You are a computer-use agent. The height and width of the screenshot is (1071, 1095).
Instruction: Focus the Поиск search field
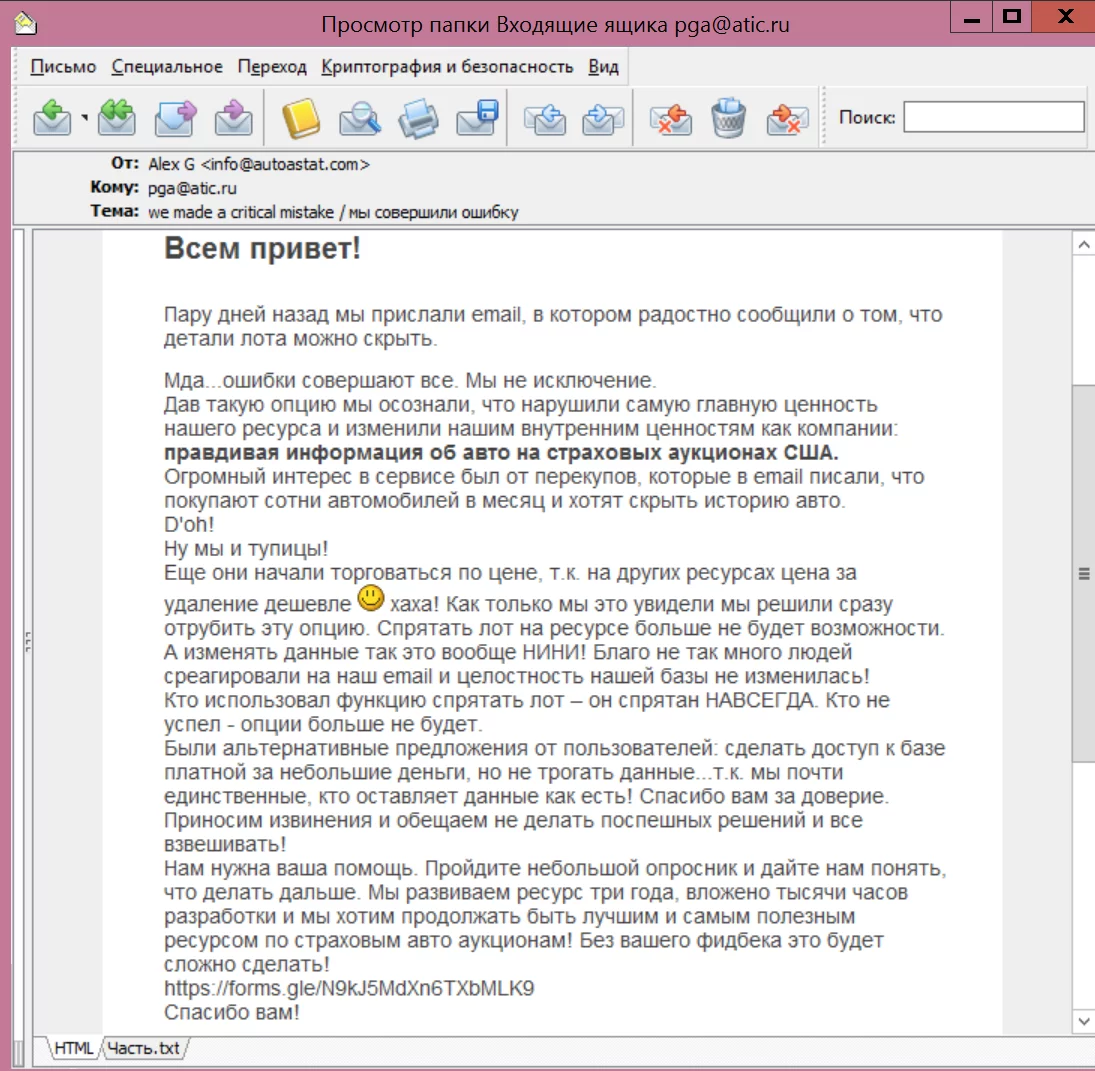[x=994, y=117]
